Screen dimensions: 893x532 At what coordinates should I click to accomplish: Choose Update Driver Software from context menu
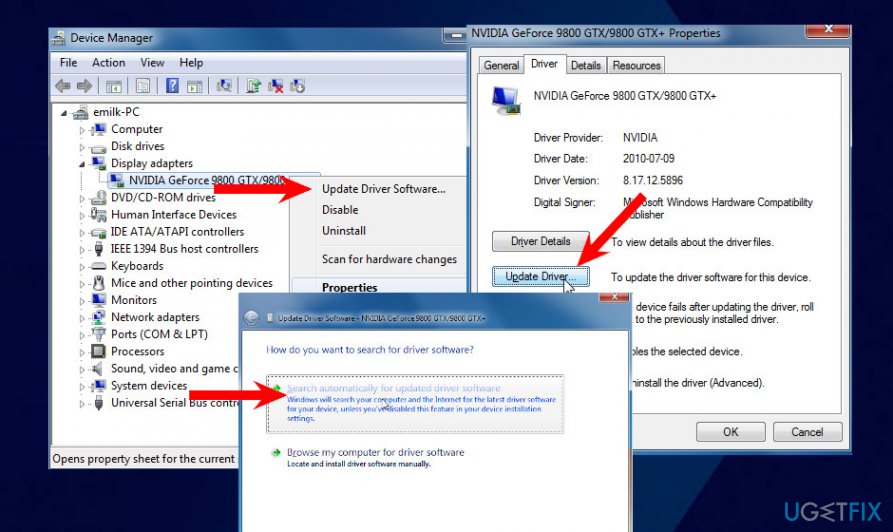tap(383, 189)
